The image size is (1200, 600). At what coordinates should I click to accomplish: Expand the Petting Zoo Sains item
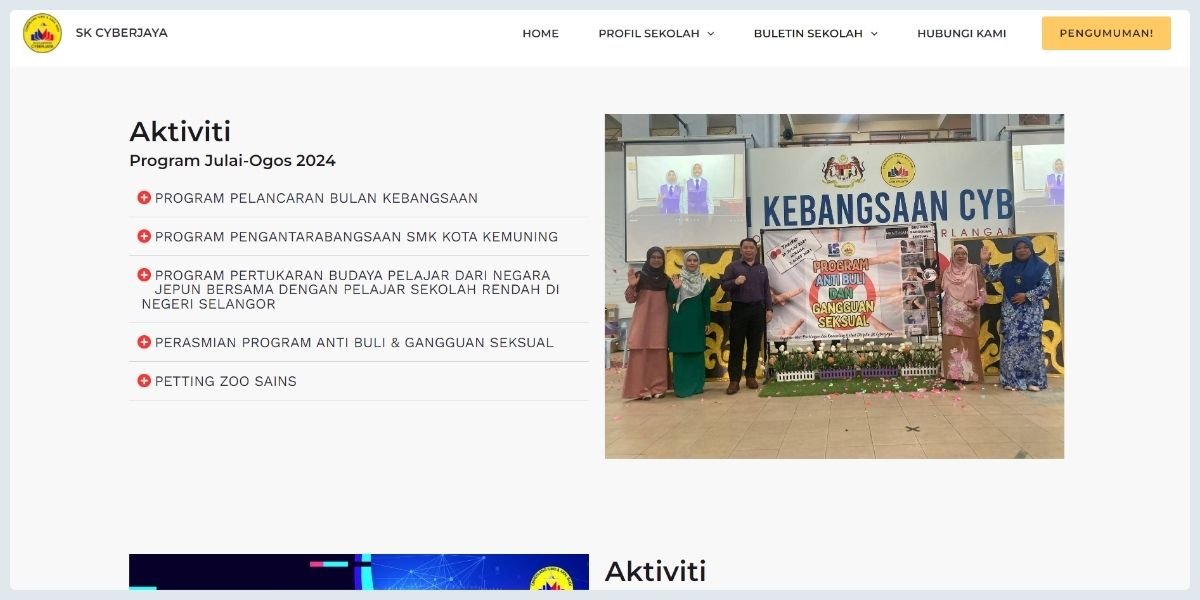point(226,381)
